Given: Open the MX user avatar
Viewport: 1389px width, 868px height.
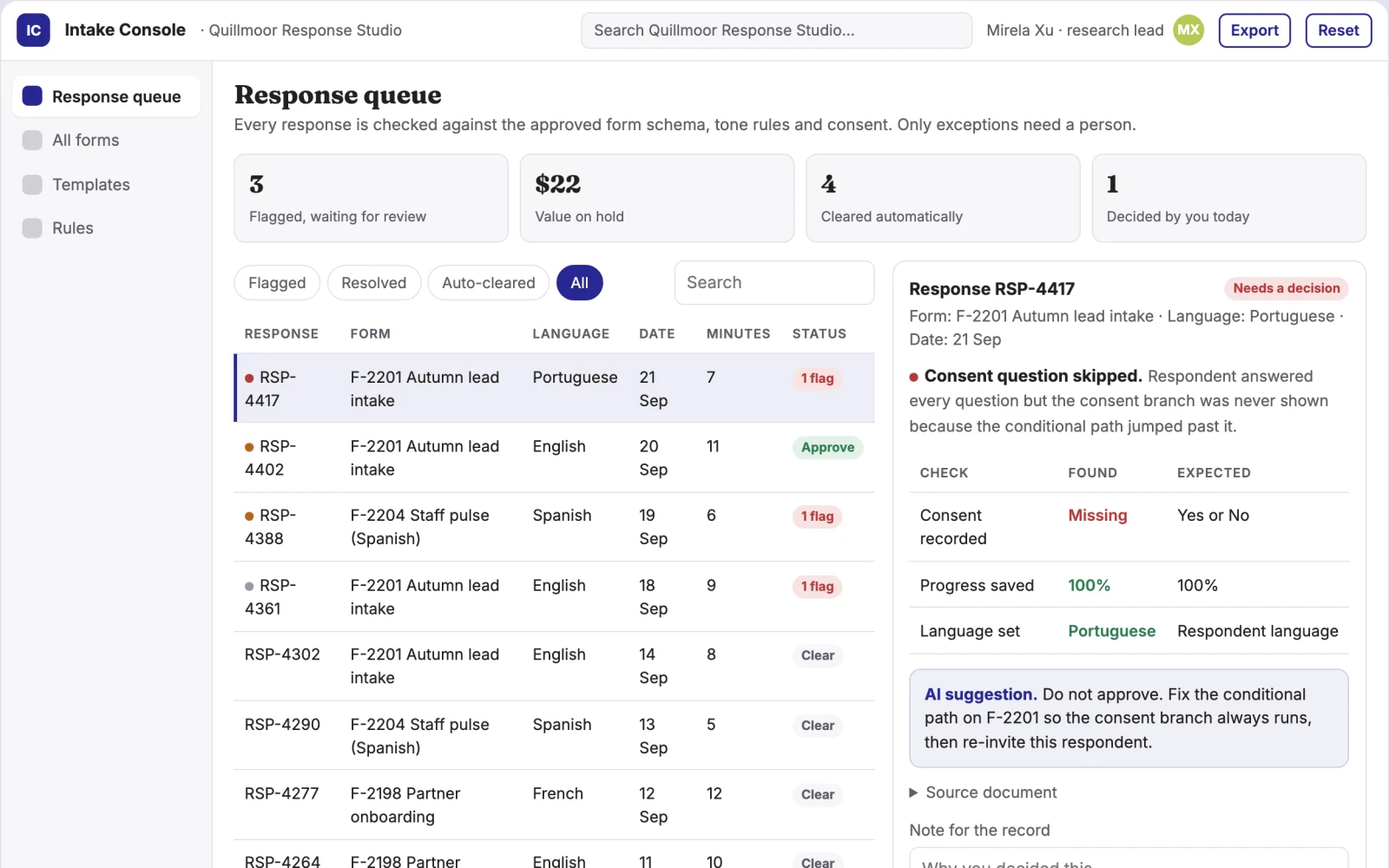Looking at the screenshot, I should point(1188,30).
